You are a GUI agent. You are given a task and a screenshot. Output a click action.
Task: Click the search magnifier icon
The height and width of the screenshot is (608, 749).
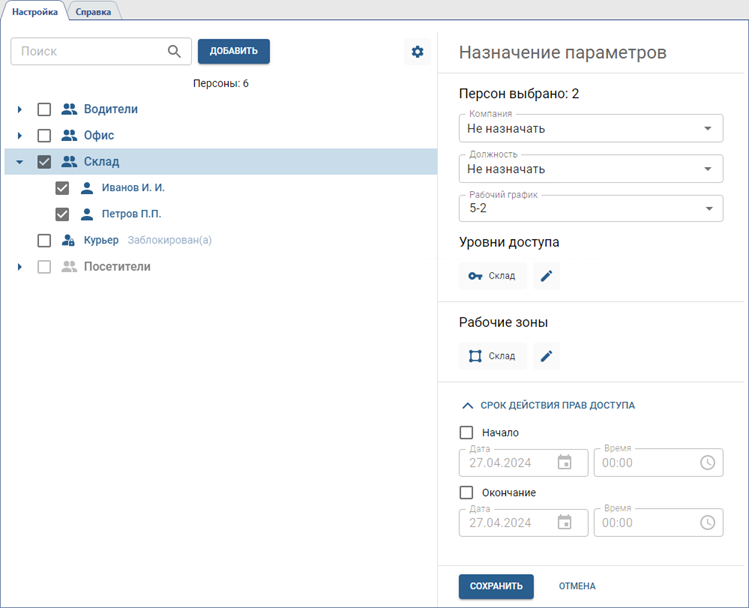pos(174,52)
